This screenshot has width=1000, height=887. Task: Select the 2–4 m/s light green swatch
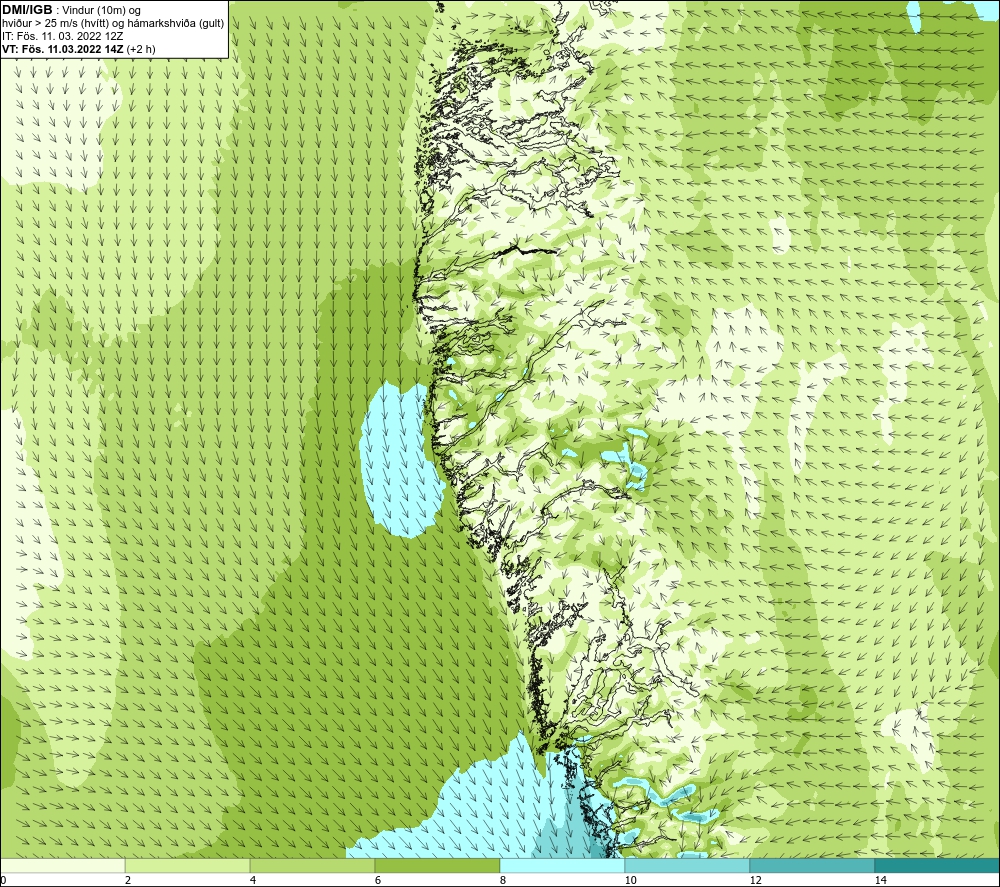[x=188, y=865]
